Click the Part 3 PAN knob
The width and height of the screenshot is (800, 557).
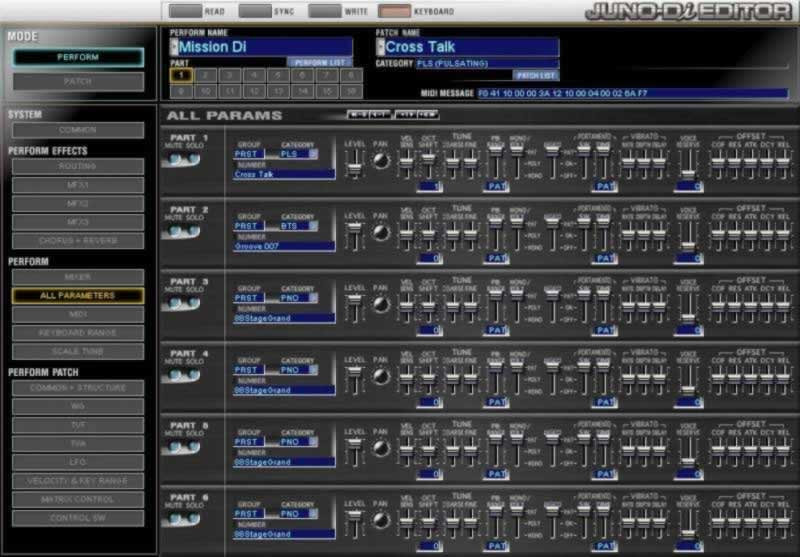(381, 305)
